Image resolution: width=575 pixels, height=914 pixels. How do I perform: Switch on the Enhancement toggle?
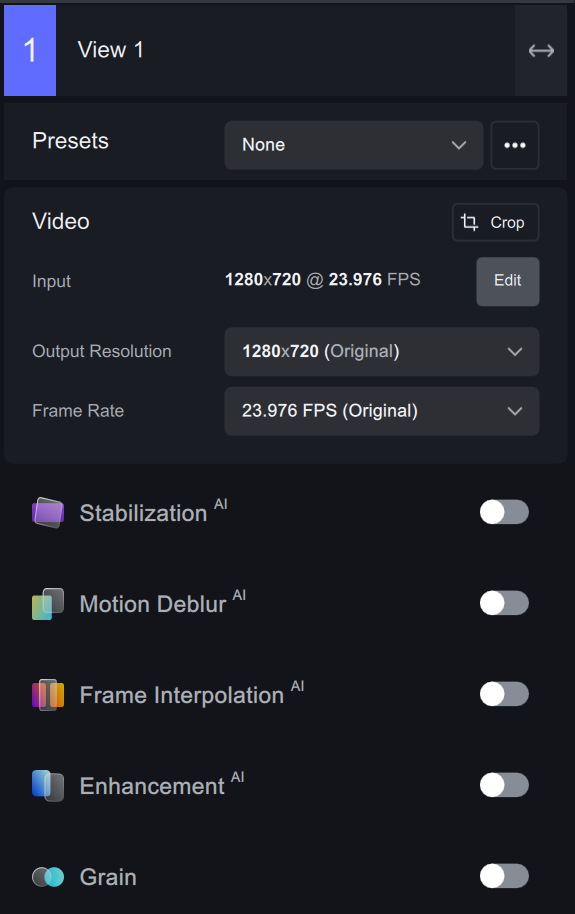[x=504, y=785]
